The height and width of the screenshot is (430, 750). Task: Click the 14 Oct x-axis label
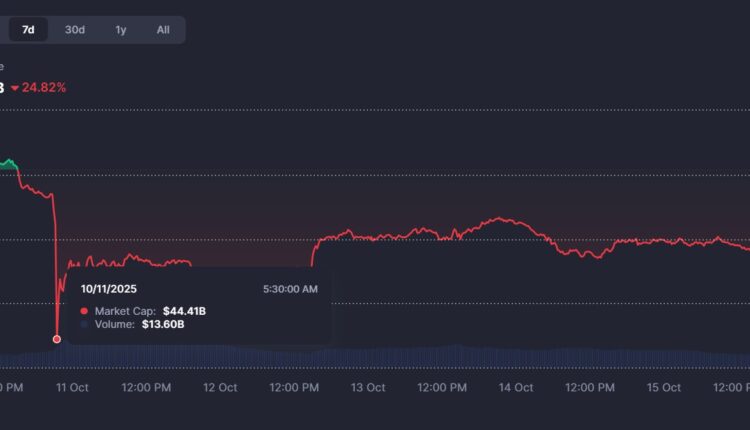click(516, 388)
